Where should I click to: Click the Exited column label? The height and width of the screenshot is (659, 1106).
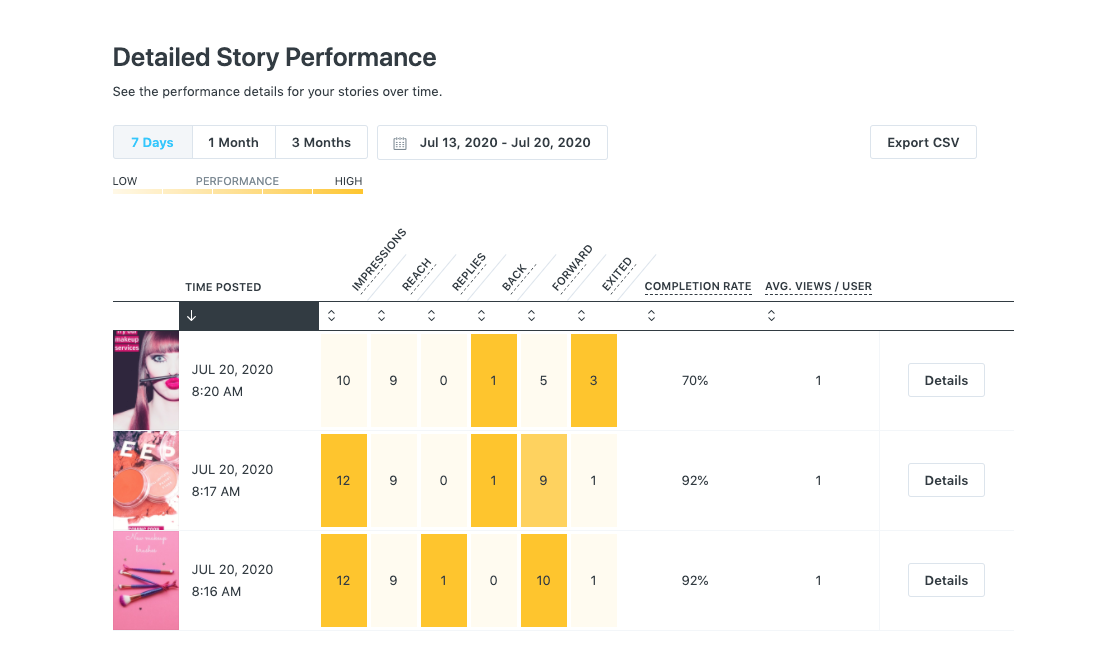[617, 274]
